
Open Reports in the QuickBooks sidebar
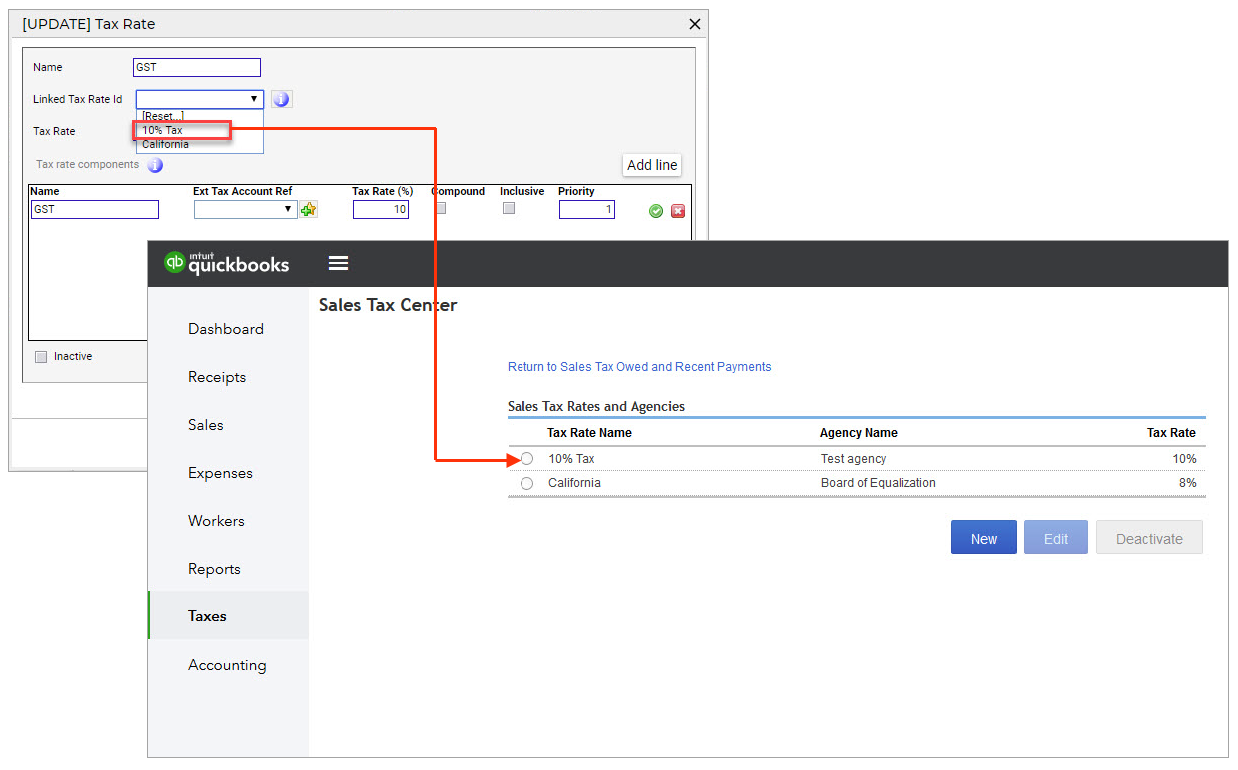[214, 569]
